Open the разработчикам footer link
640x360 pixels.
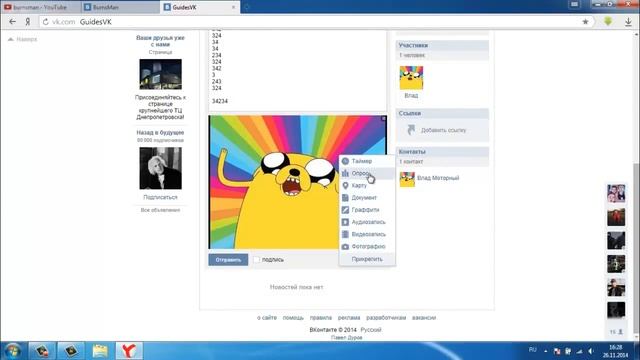point(386,318)
